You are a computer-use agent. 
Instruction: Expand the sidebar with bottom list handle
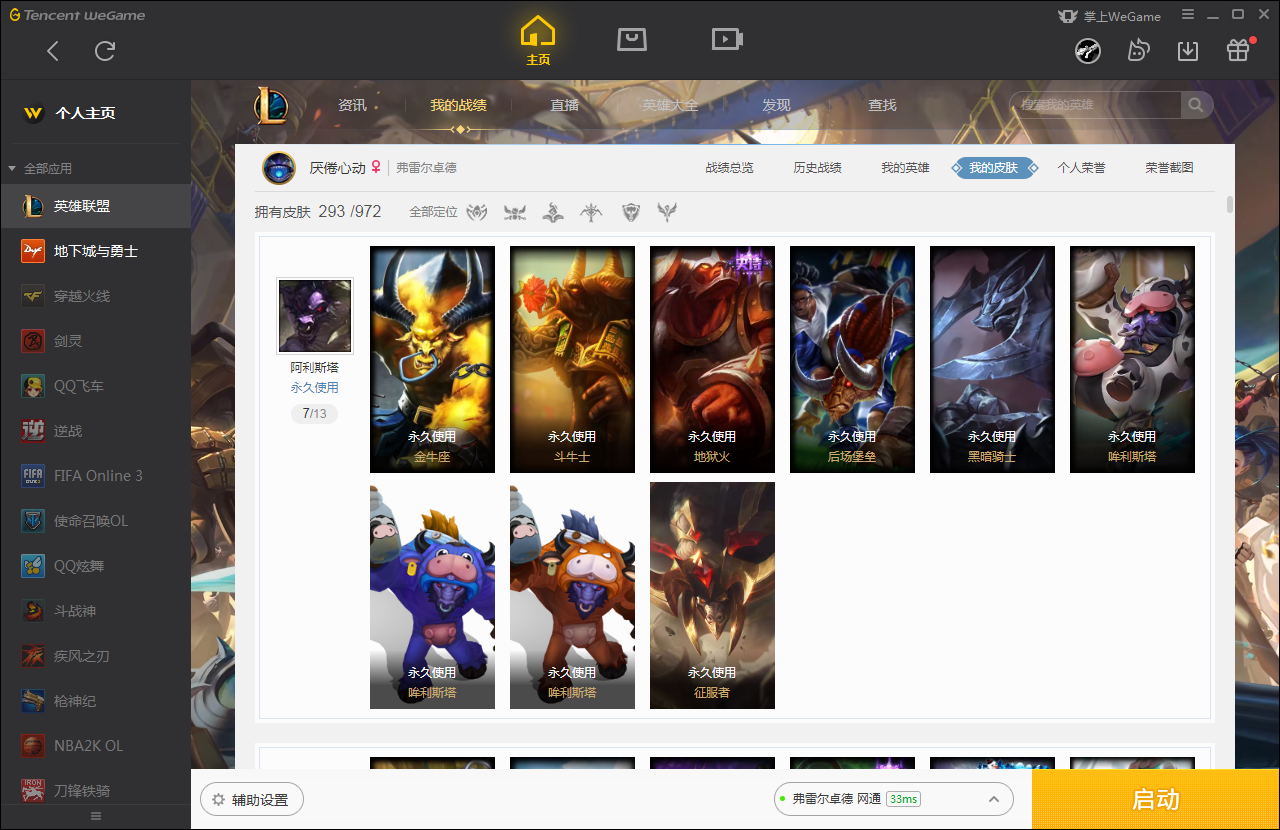click(96, 817)
